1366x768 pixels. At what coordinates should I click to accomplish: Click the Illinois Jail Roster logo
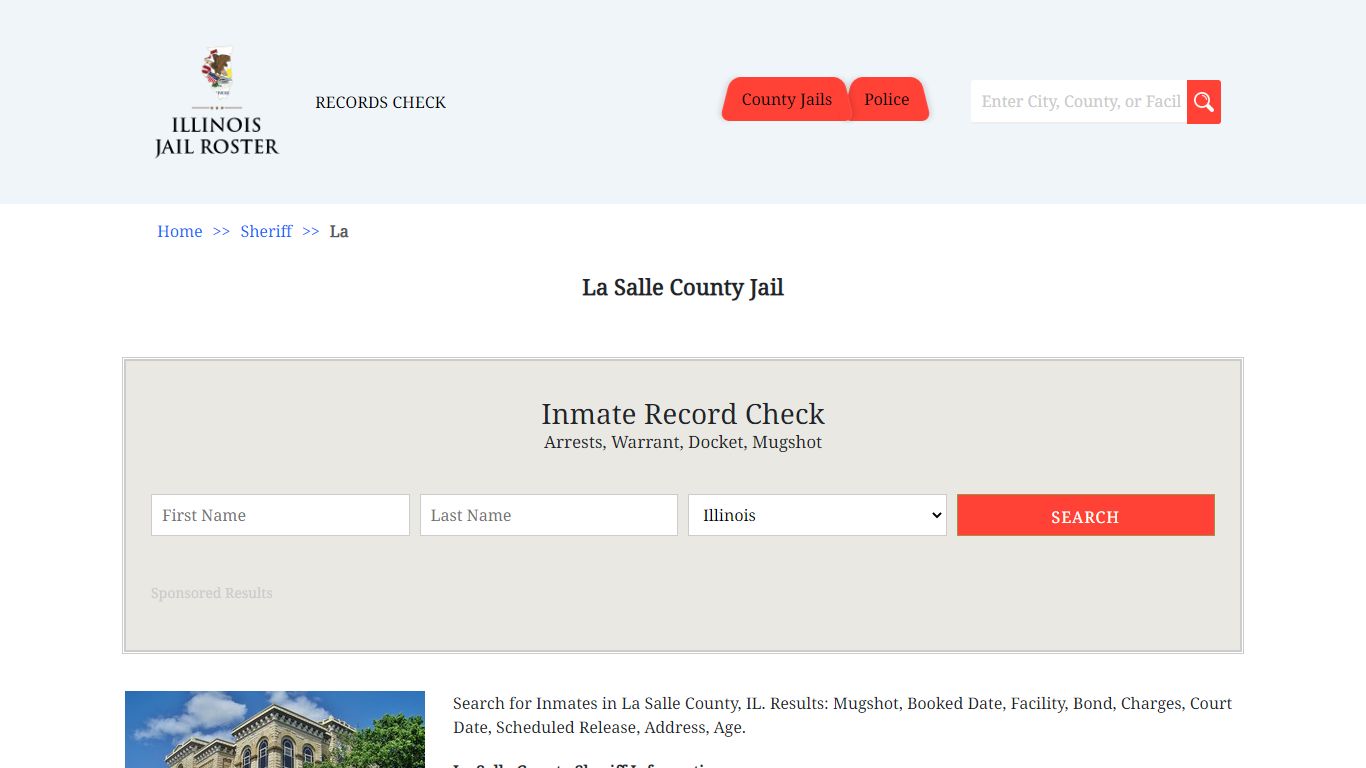click(x=217, y=102)
